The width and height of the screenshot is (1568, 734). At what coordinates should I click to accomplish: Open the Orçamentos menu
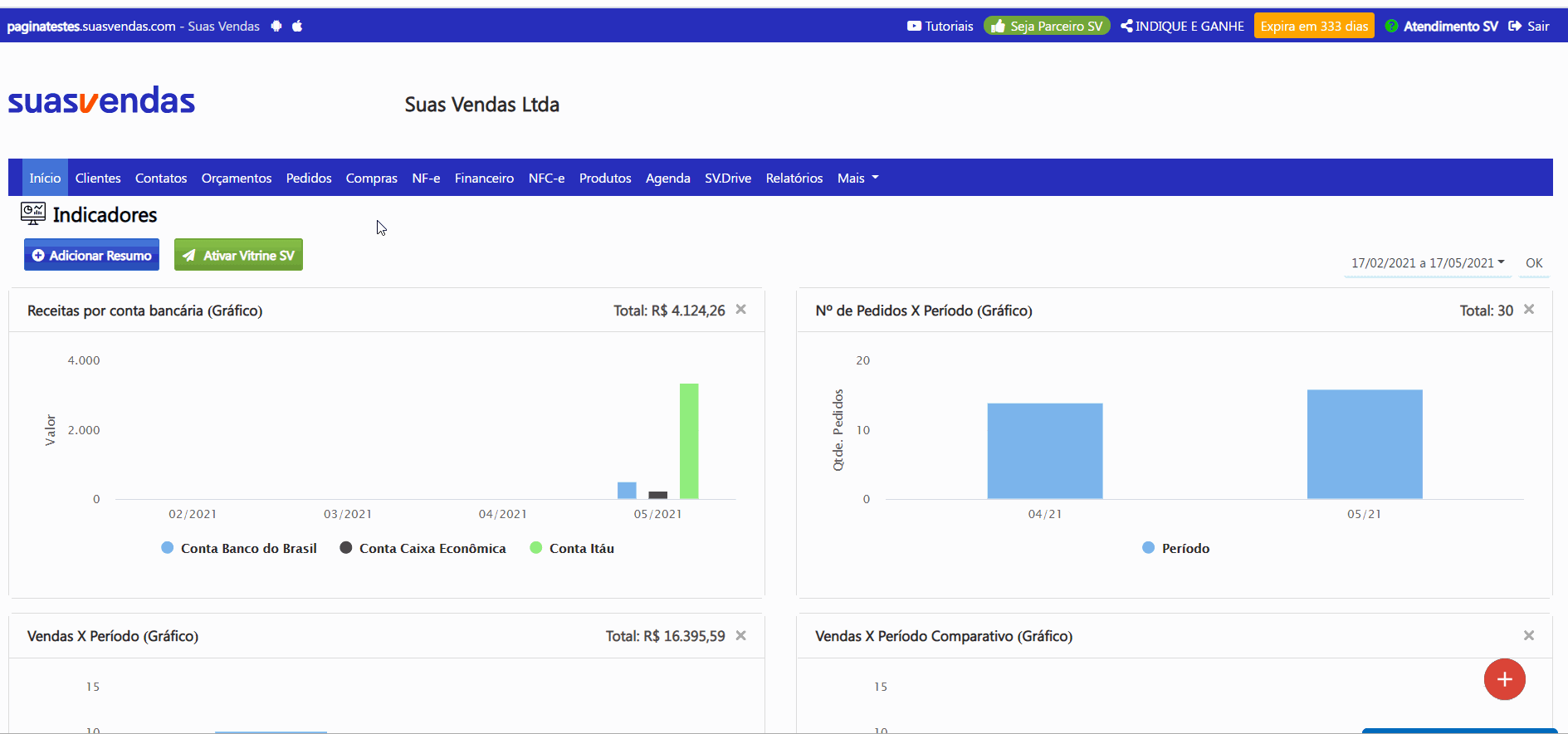click(237, 178)
